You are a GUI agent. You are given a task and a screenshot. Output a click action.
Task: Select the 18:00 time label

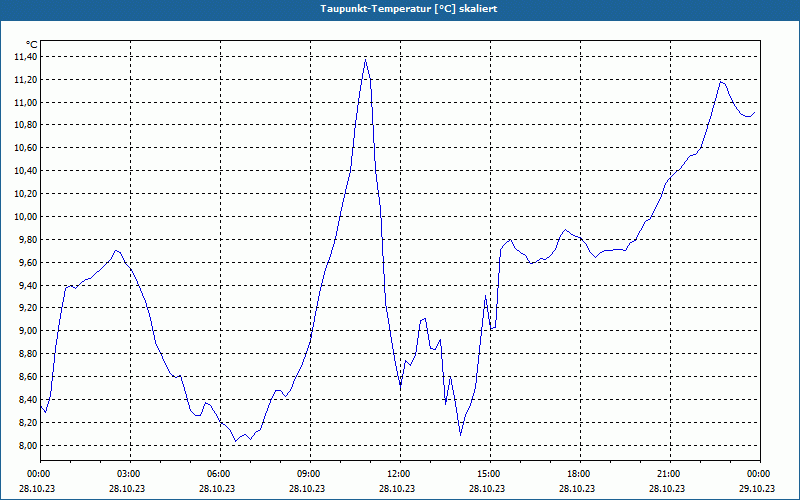click(578, 474)
